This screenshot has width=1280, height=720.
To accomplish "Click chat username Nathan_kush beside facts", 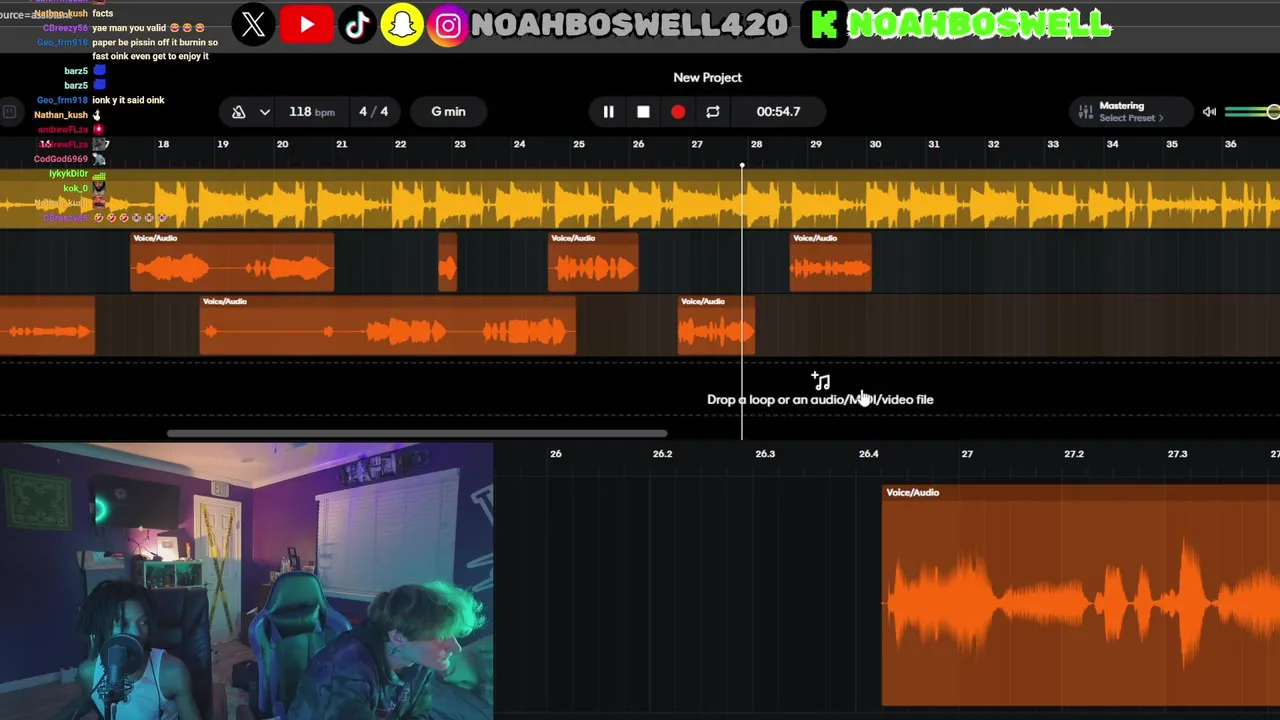I will pos(61,14).
